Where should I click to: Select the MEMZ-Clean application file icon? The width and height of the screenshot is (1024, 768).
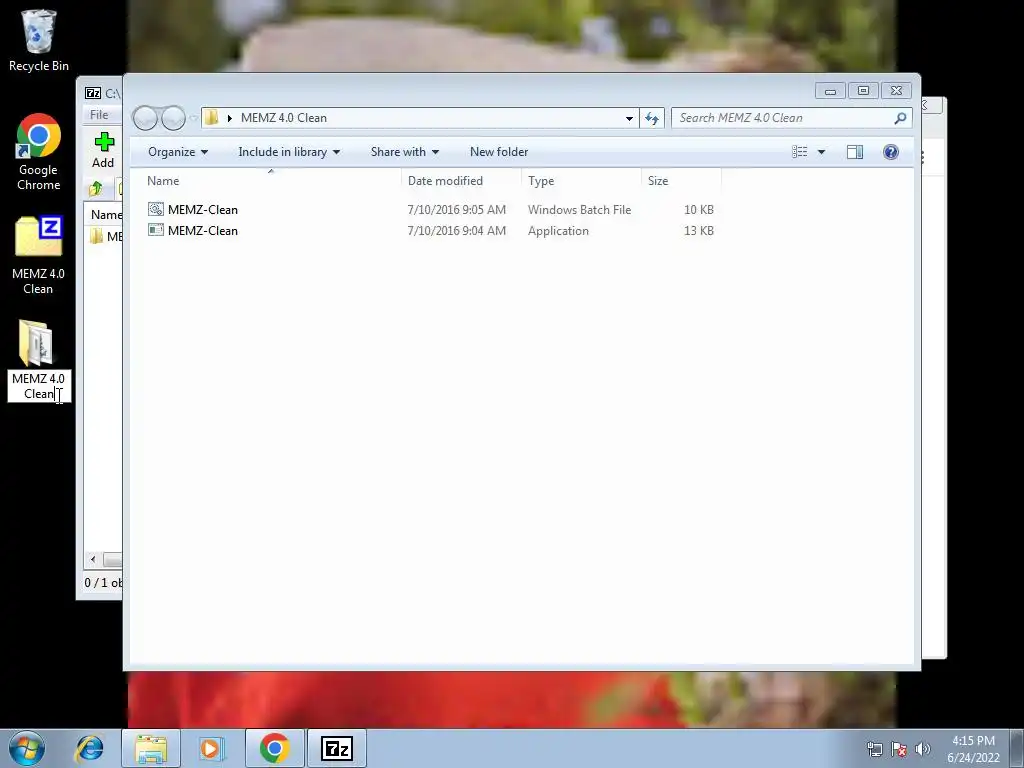tap(155, 230)
